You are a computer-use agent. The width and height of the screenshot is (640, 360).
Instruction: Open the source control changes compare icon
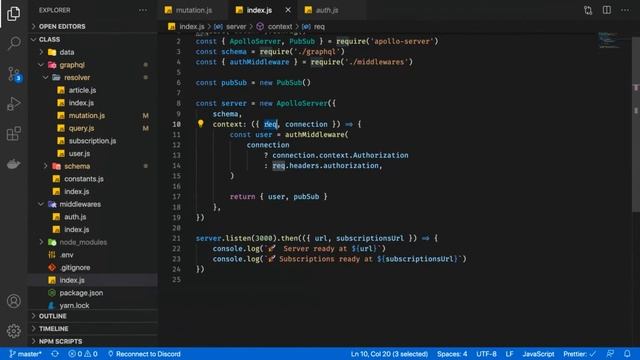click(588, 10)
